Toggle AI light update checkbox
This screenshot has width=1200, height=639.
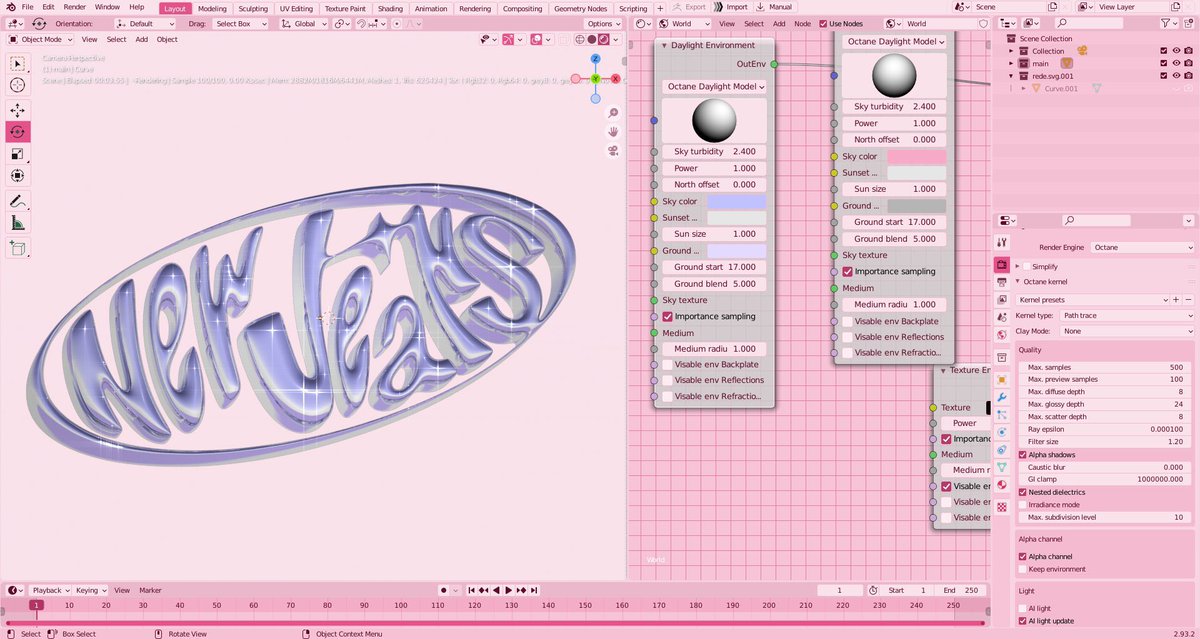tap(1022, 621)
